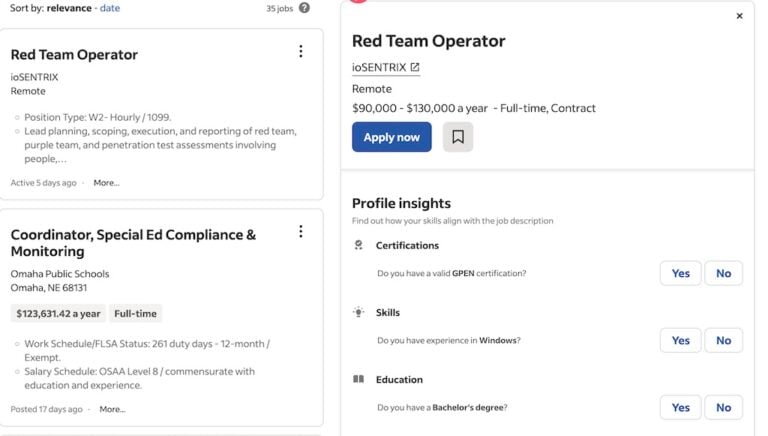Screen dimensions: 768x436
Task: Click the Skills lightbulb icon
Action: 359,312
